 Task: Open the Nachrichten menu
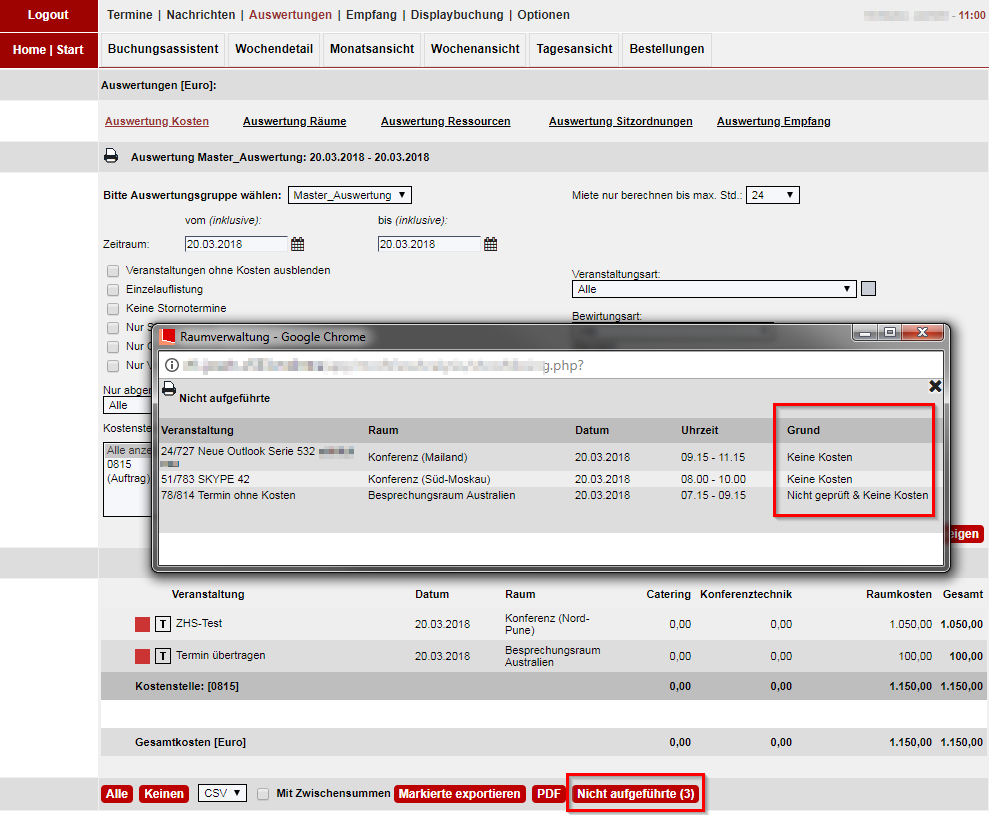201,15
